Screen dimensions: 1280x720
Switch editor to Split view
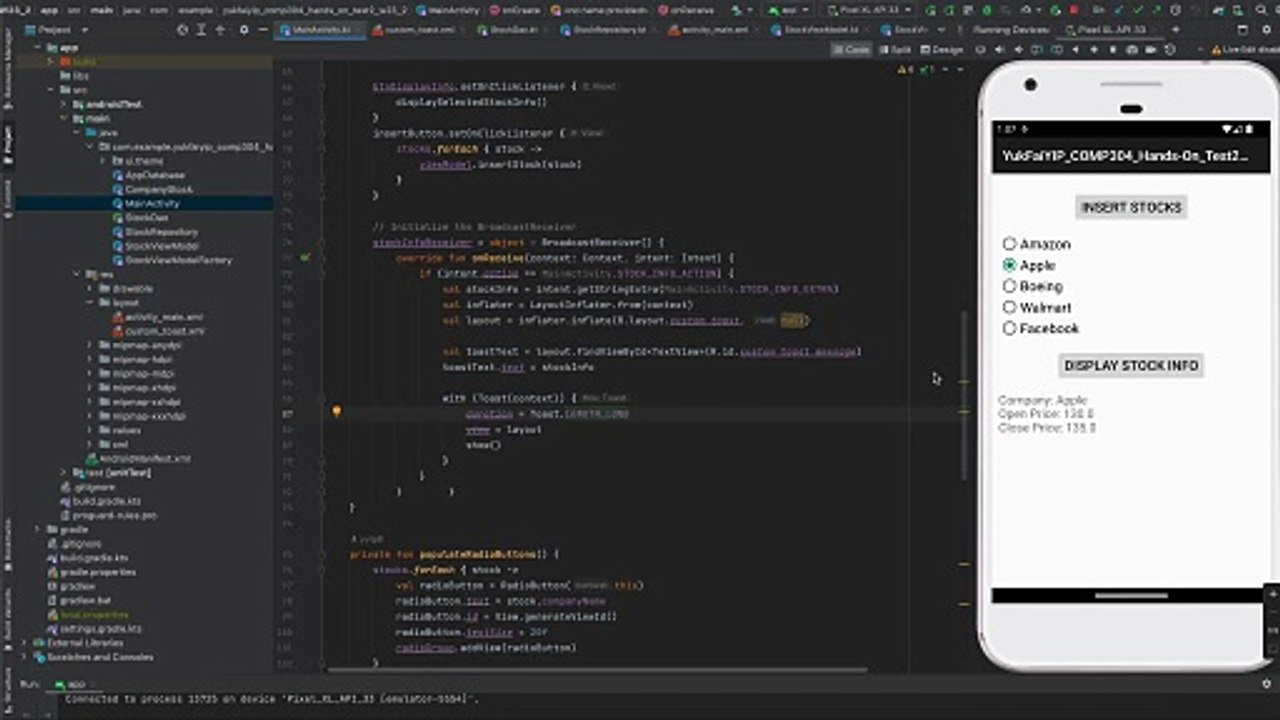897,49
